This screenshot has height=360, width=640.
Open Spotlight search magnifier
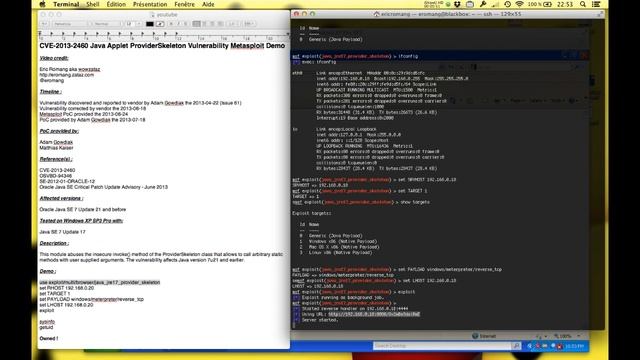coord(583,4)
